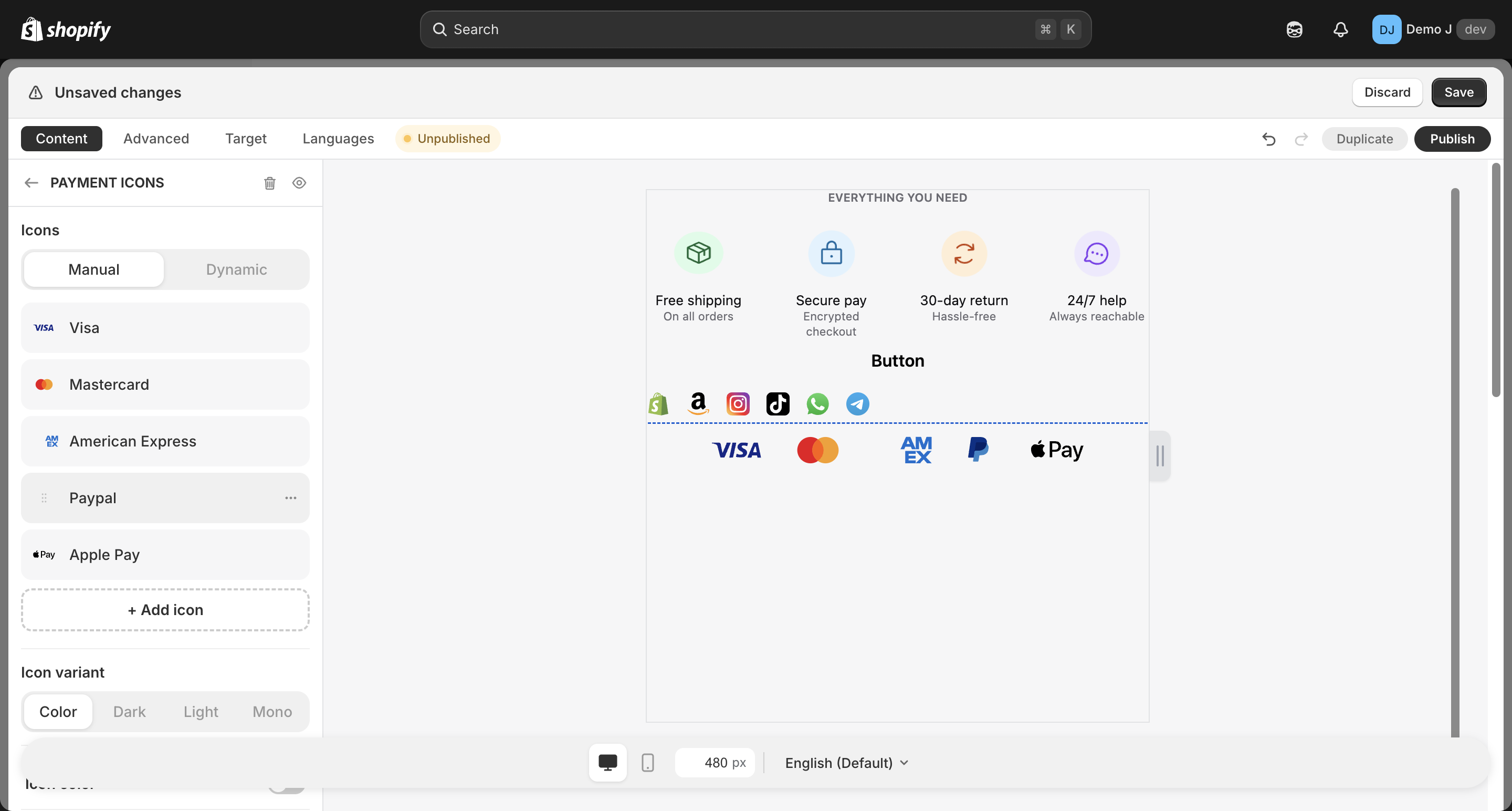
Task: Click the Free shipping box icon
Action: point(698,253)
